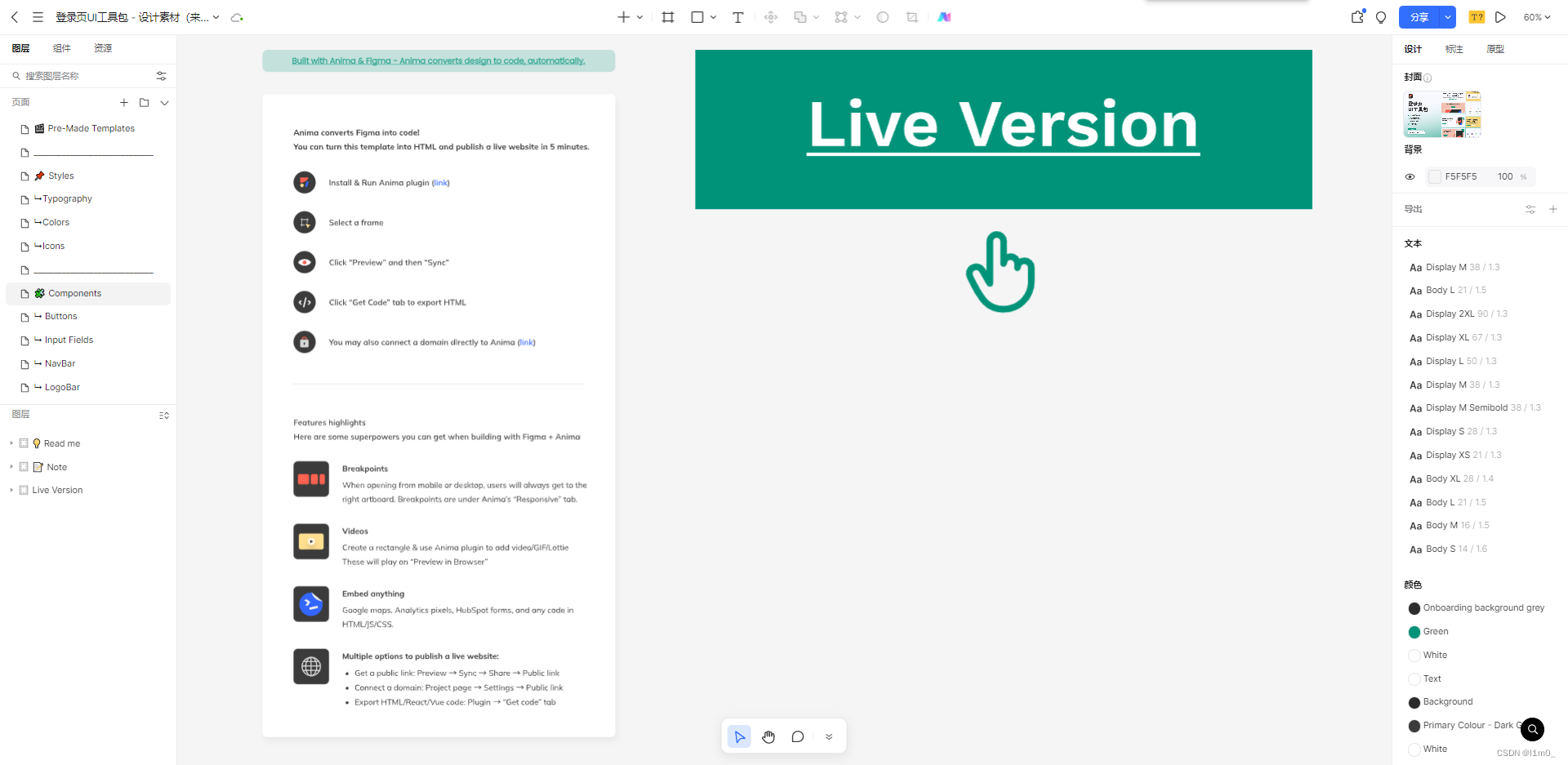Click the black magnifier search button
Image resolution: width=1568 pixels, height=765 pixels.
pyautogui.click(x=1533, y=729)
